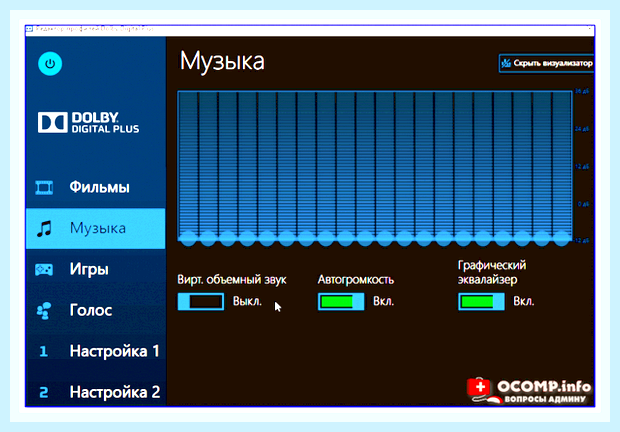Image resolution: width=620 pixels, height=432 pixels.
Task: Click the gamepad icon beside Игры
Action: click(44, 270)
